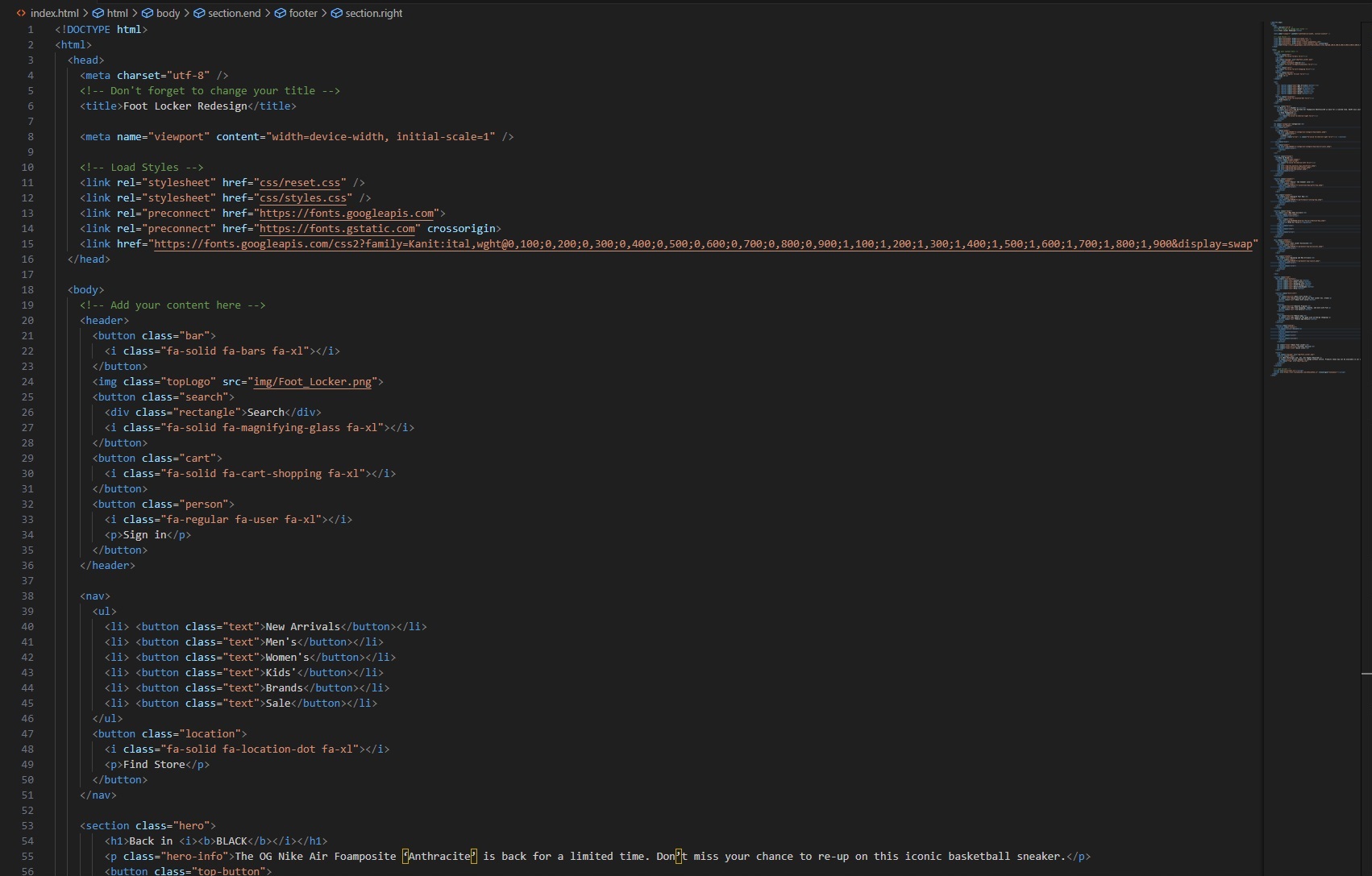Screen dimensions: 1372x876
Task: Click line number 53 beside the hero section
Action: 27,826
